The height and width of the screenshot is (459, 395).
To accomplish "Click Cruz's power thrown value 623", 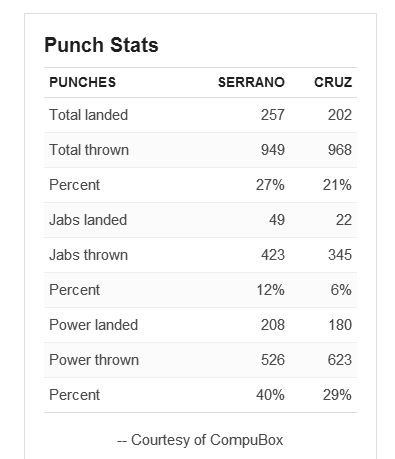I will coord(340,360).
